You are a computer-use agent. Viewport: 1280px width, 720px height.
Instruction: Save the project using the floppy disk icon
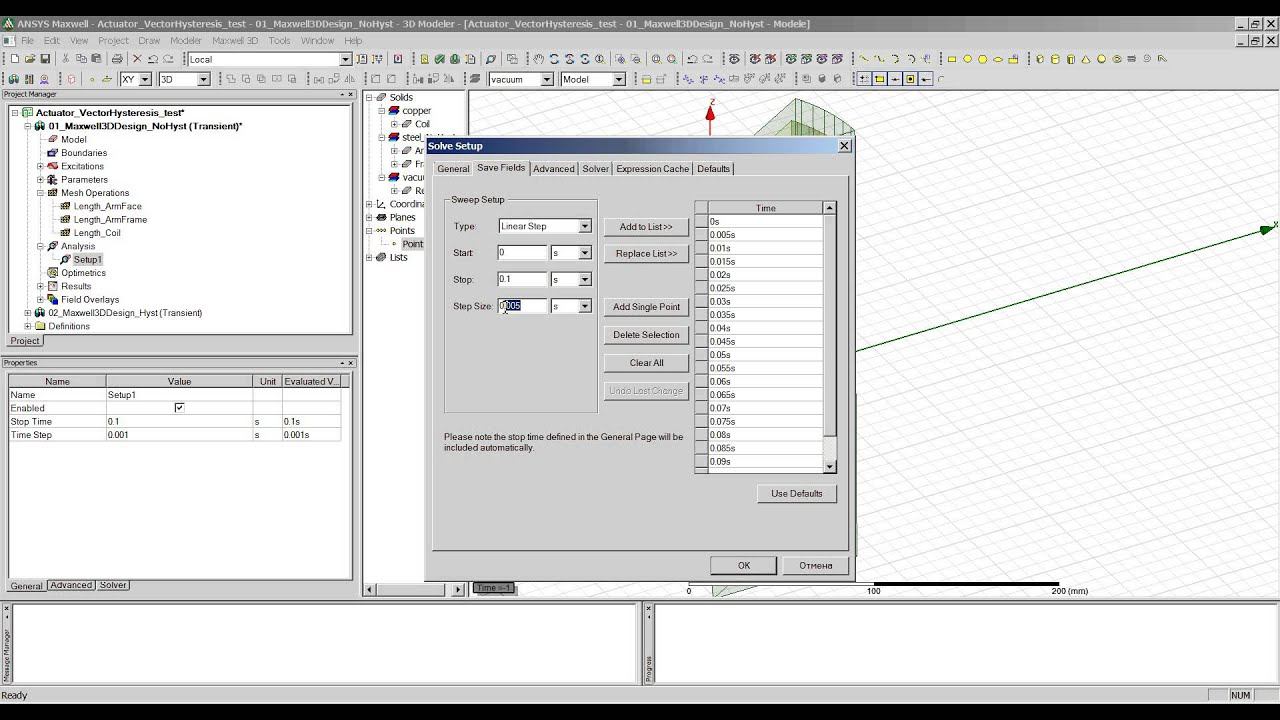point(45,59)
